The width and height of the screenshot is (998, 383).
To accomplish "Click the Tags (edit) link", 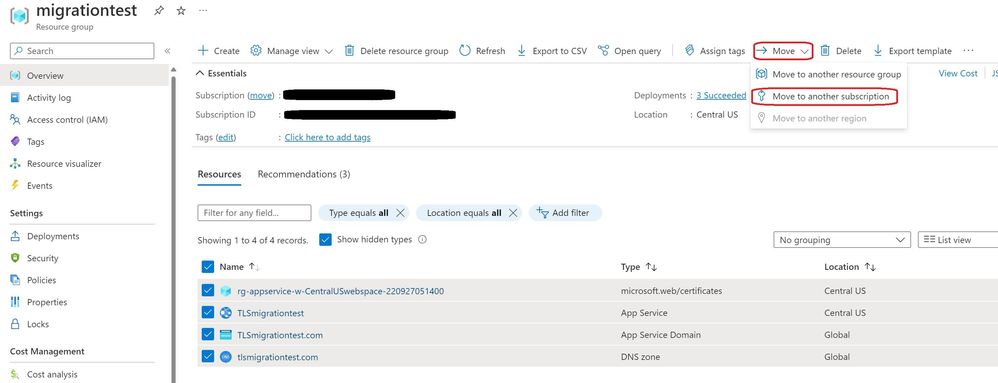I will click(225, 137).
